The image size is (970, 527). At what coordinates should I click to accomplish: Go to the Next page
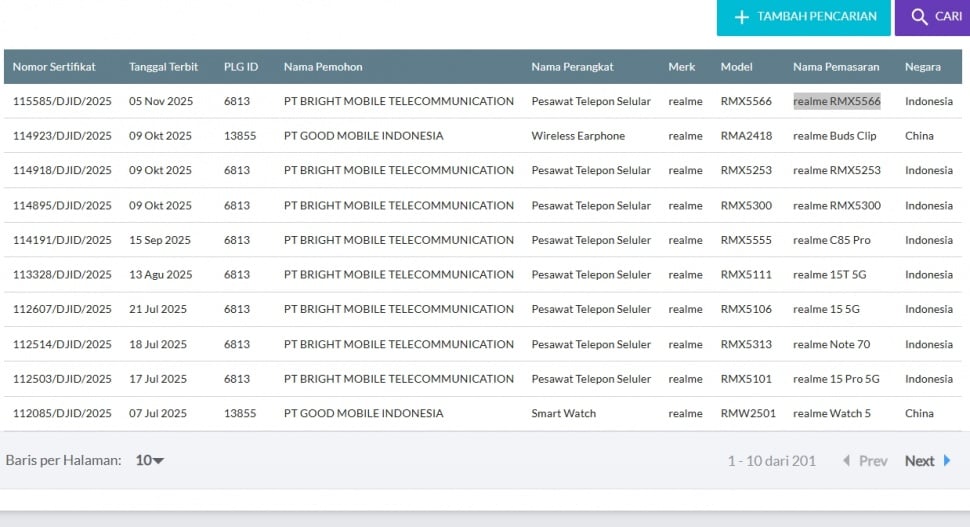(x=919, y=461)
